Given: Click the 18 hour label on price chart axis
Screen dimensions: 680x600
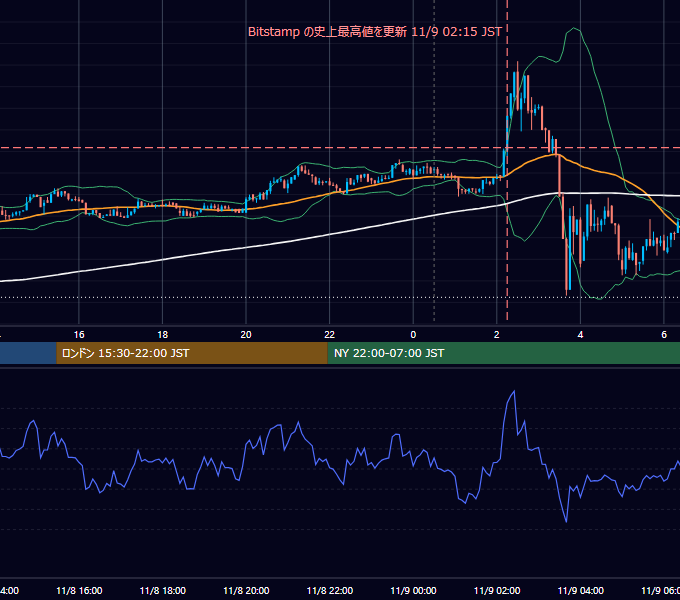Looking at the screenshot, I should click(162, 334).
